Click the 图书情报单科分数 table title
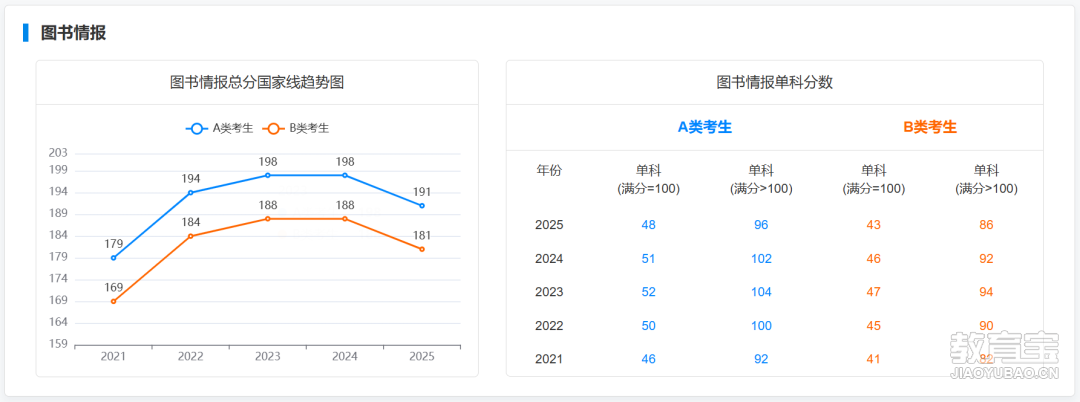 pos(775,83)
